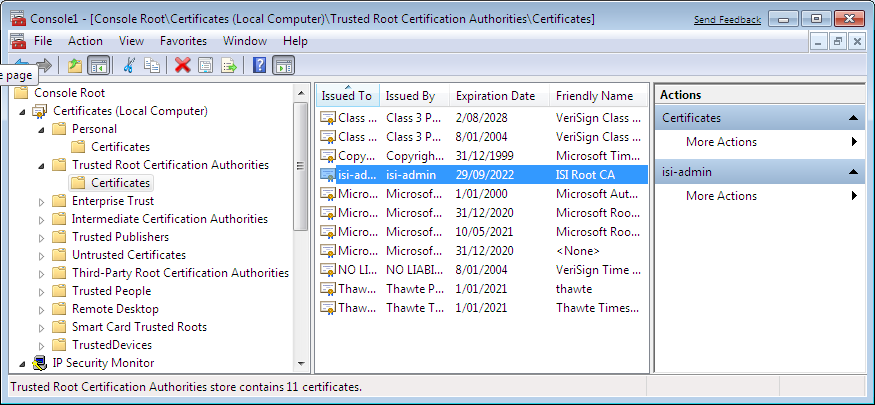Open Properties via toolbar icon
Viewport: 875px width, 405px height.
pyautogui.click(x=205, y=65)
